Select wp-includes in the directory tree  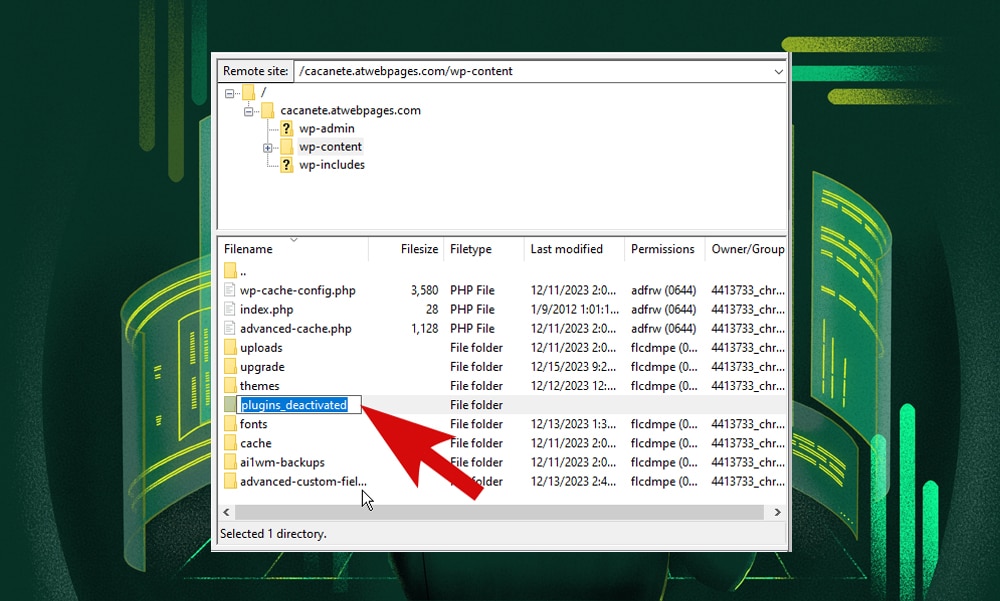tap(334, 163)
